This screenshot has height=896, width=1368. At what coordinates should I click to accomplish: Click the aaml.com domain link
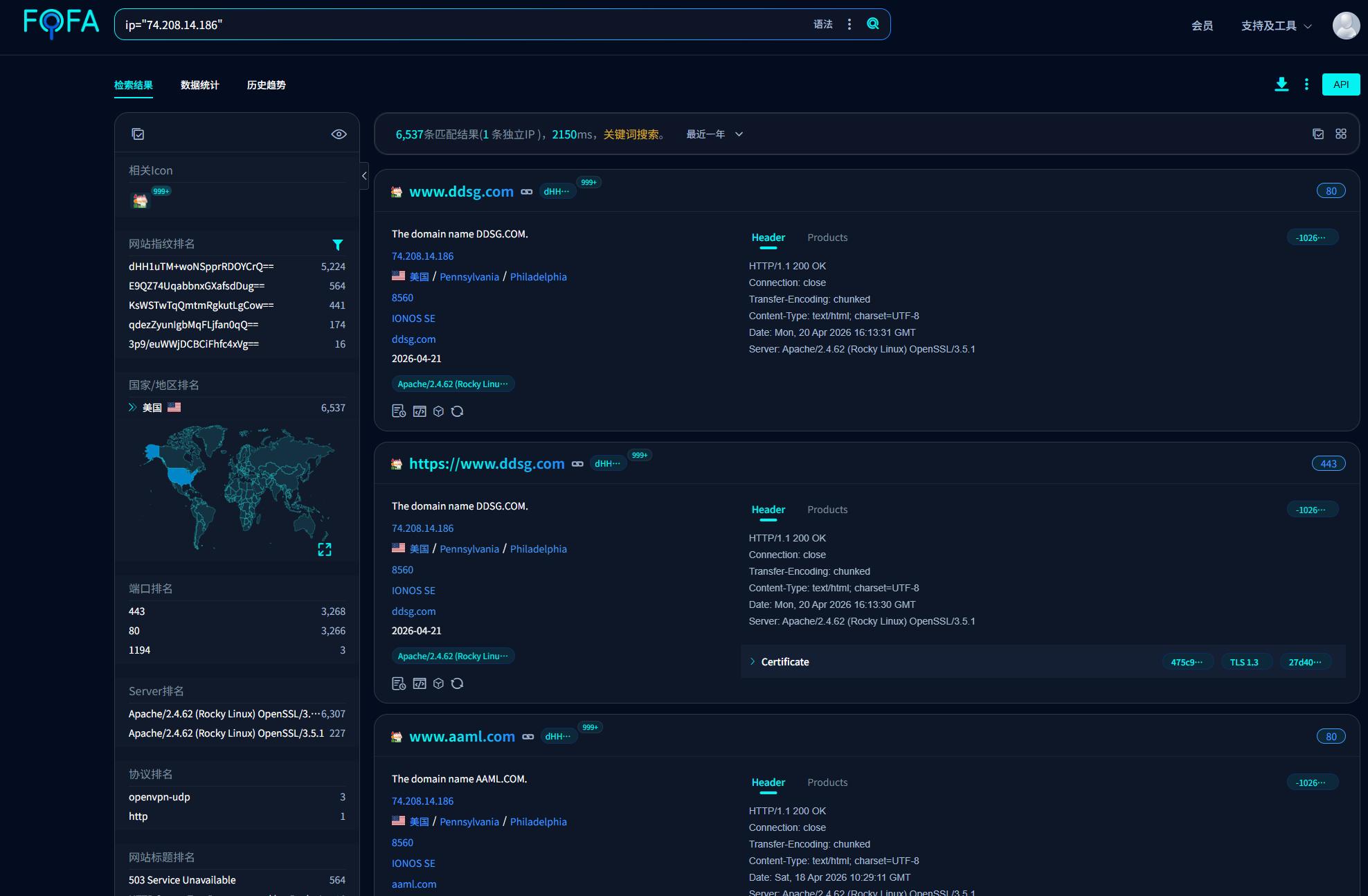click(414, 884)
